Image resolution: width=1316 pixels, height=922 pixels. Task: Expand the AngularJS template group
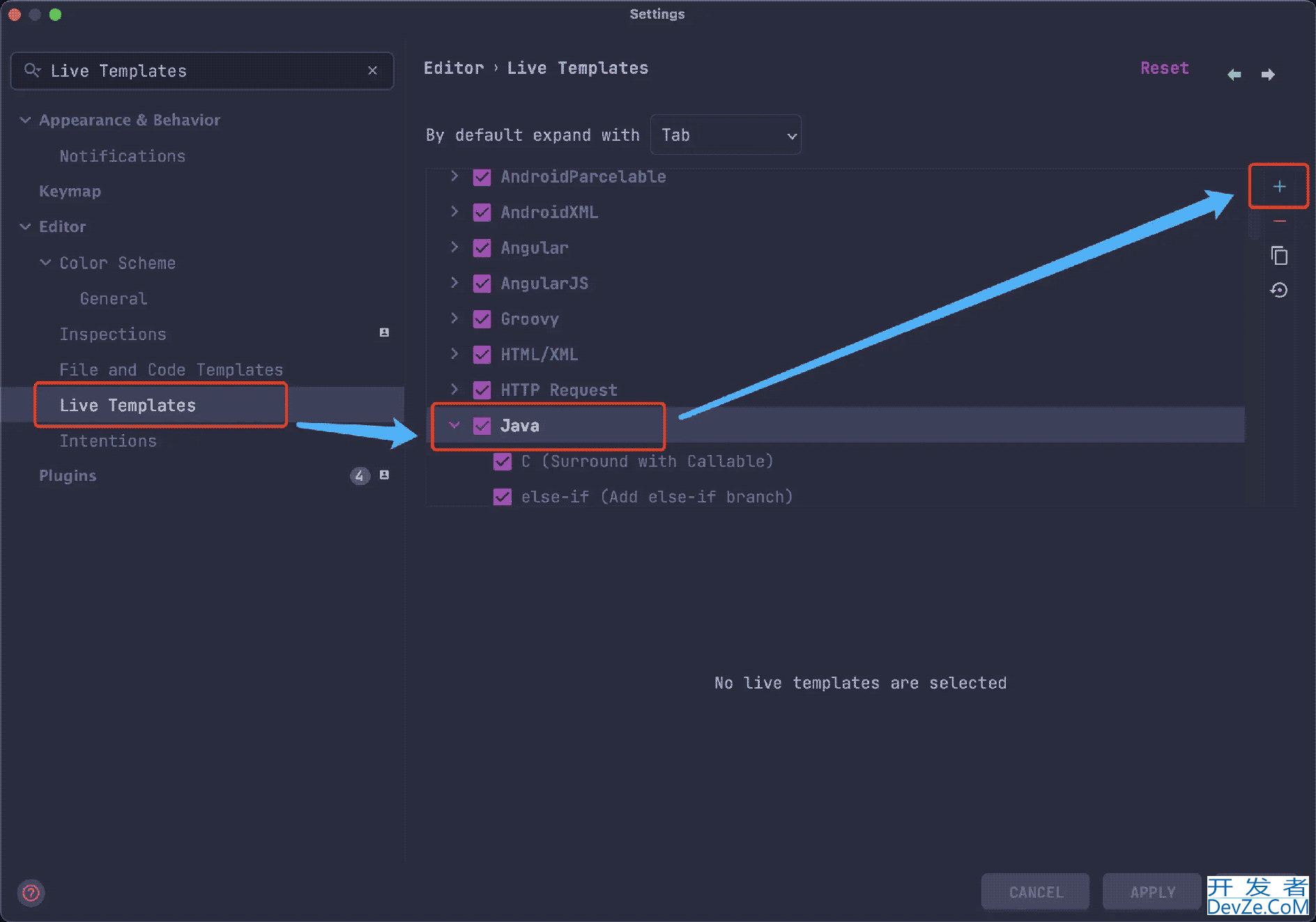coord(454,283)
